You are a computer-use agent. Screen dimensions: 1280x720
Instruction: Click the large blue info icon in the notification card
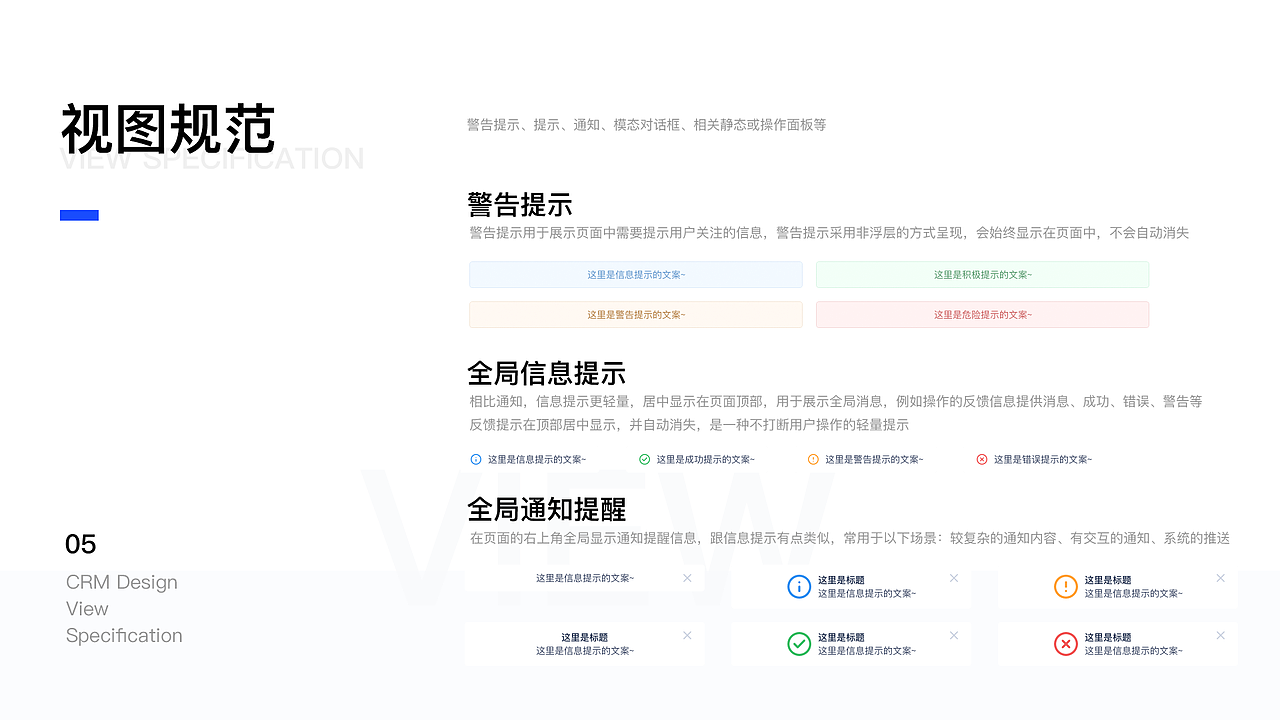click(x=799, y=587)
